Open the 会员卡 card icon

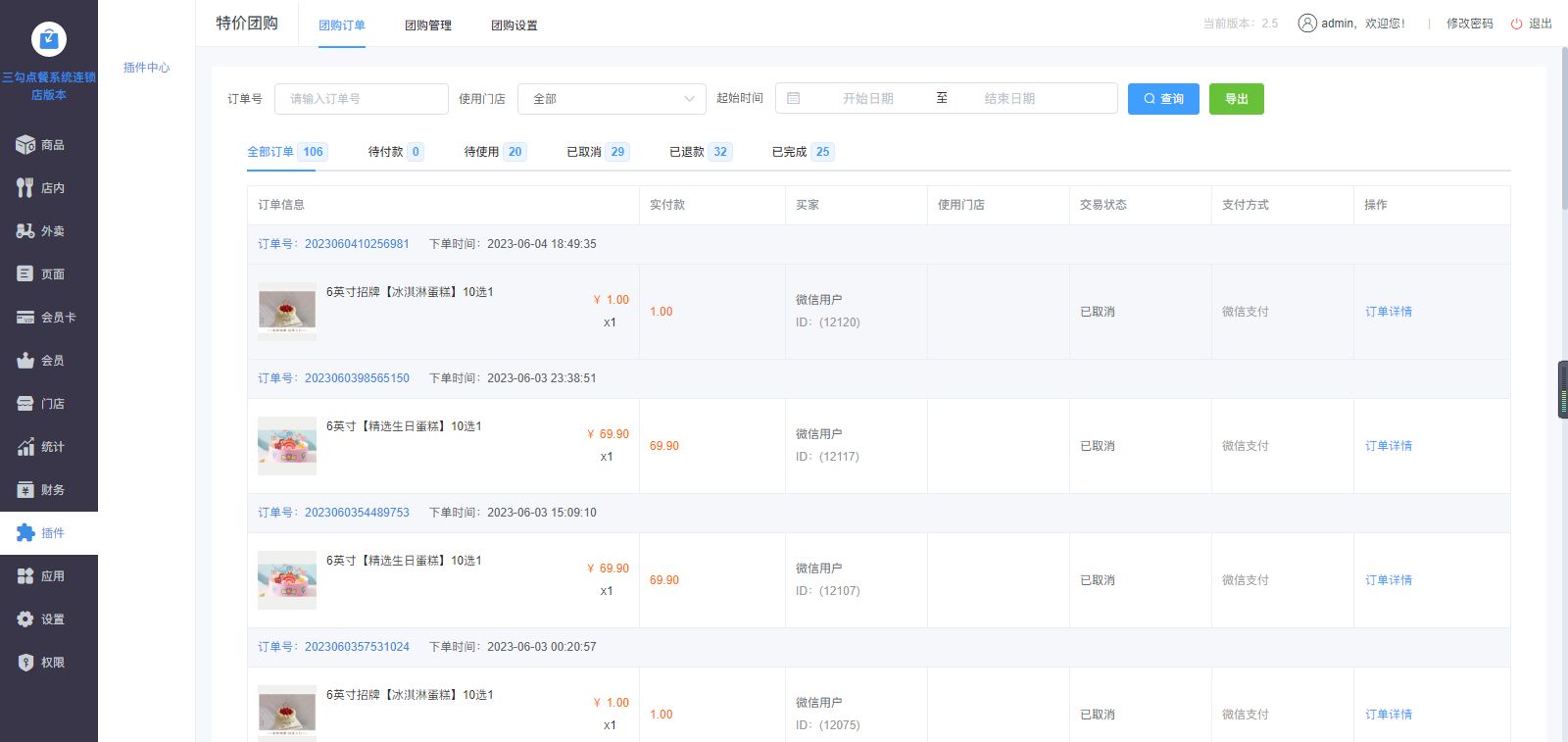(x=25, y=318)
